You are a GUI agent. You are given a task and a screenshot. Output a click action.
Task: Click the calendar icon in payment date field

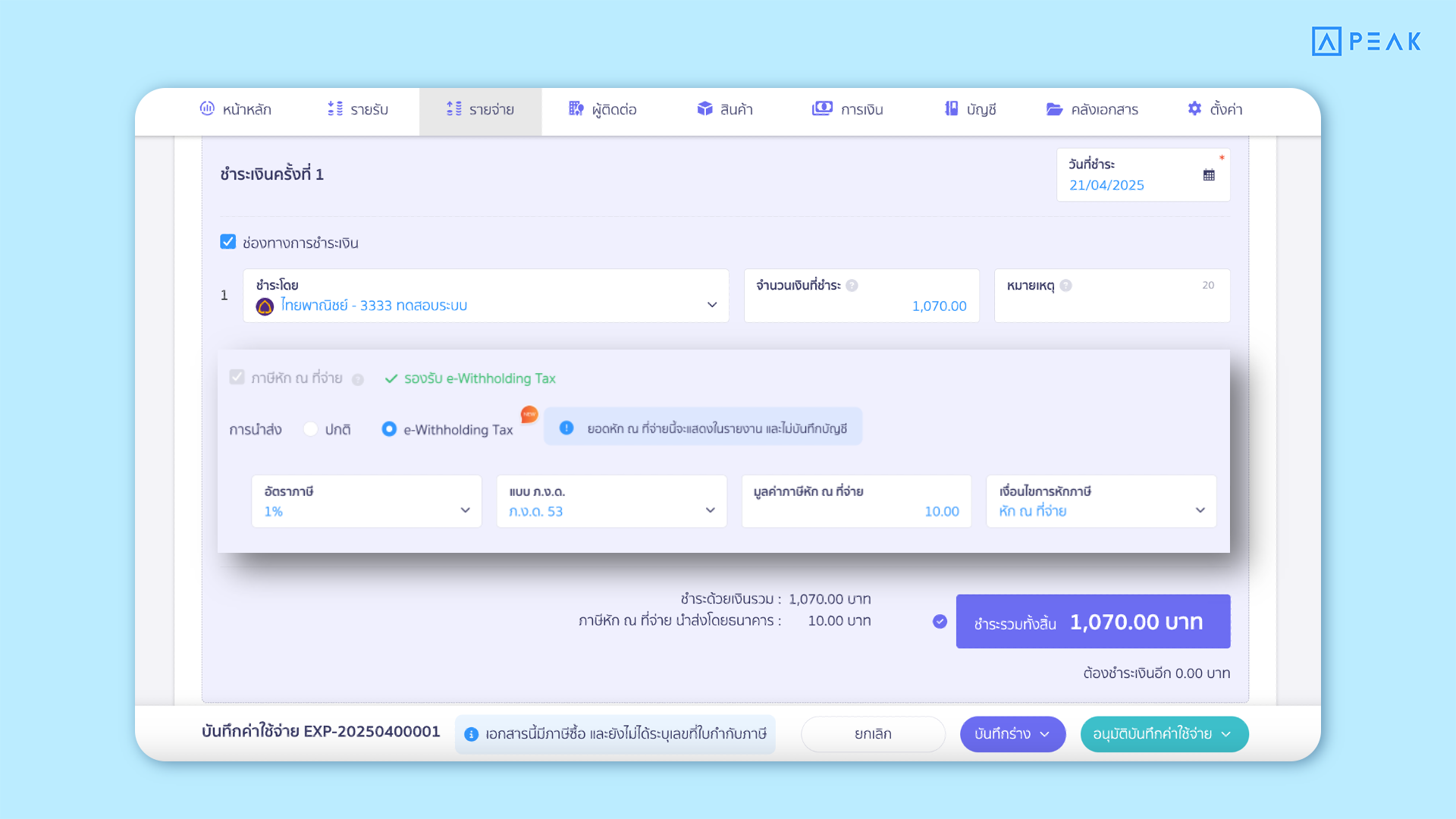coord(1209,175)
